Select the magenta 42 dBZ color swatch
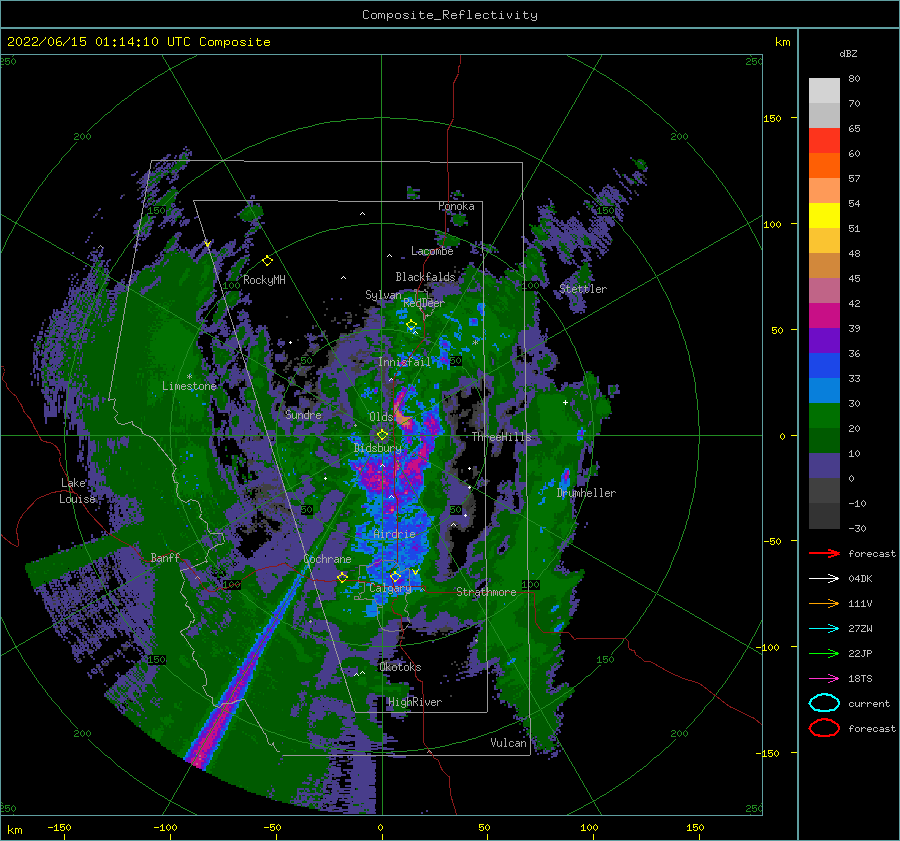 point(824,315)
